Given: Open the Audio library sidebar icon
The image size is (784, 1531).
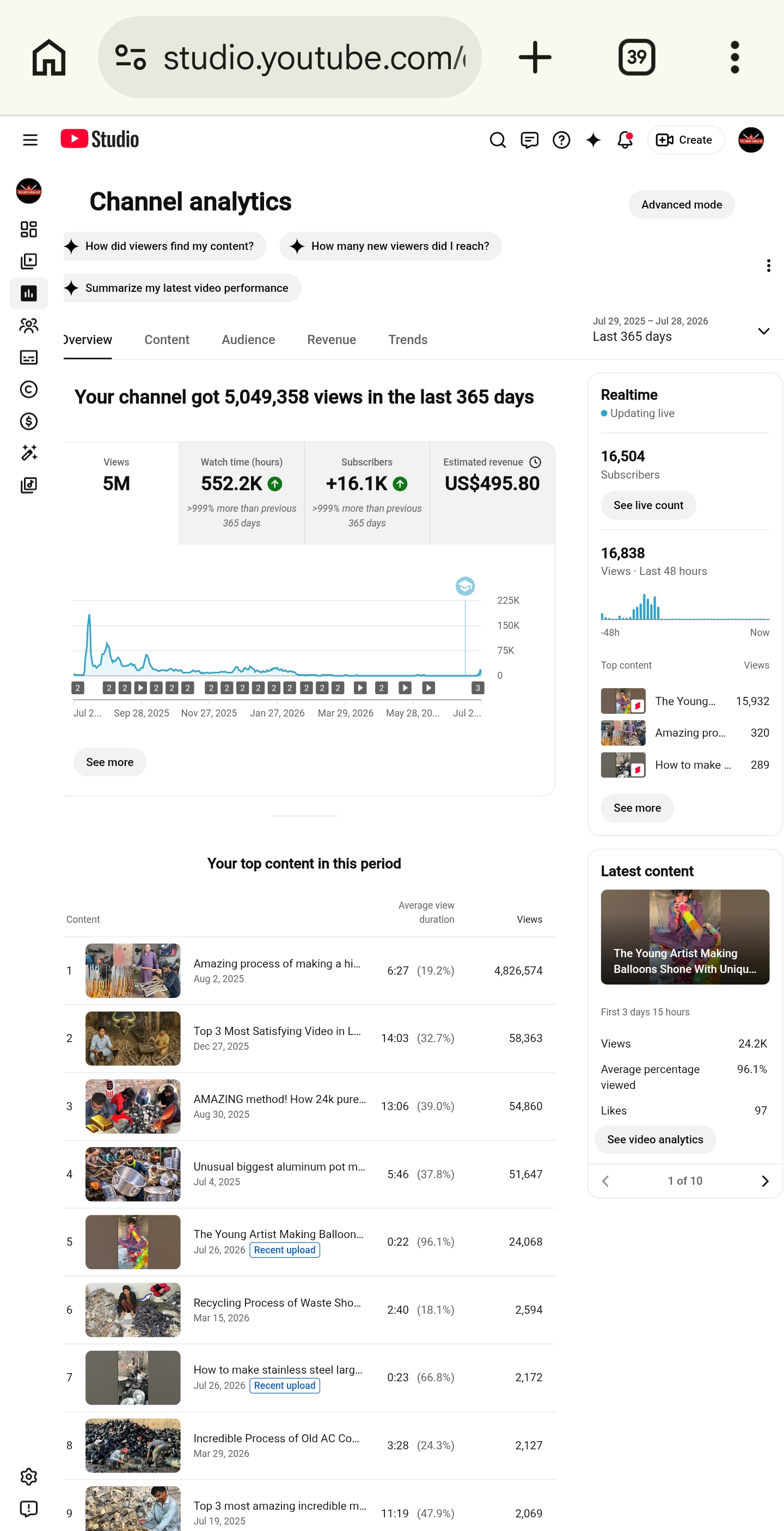Looking at the screenshot, I should click(x=28, y=485).
